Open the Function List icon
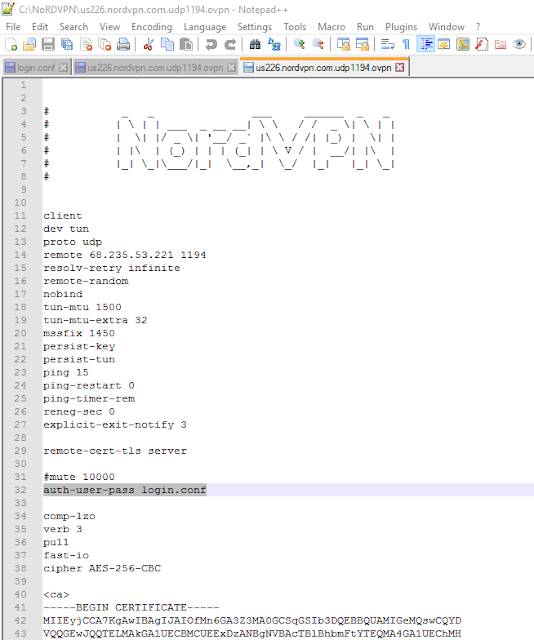Viewport: 534px width, 640px height. point(482,44)
